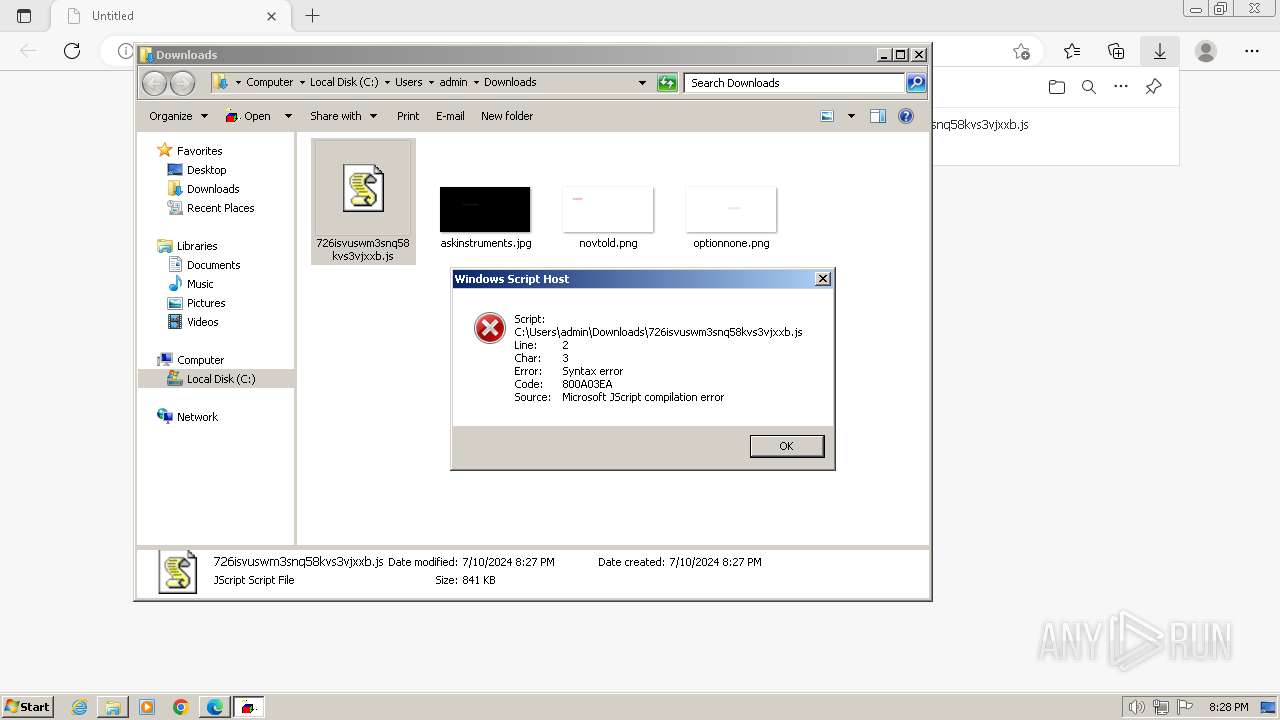Click the change view icon

[827, 116]
